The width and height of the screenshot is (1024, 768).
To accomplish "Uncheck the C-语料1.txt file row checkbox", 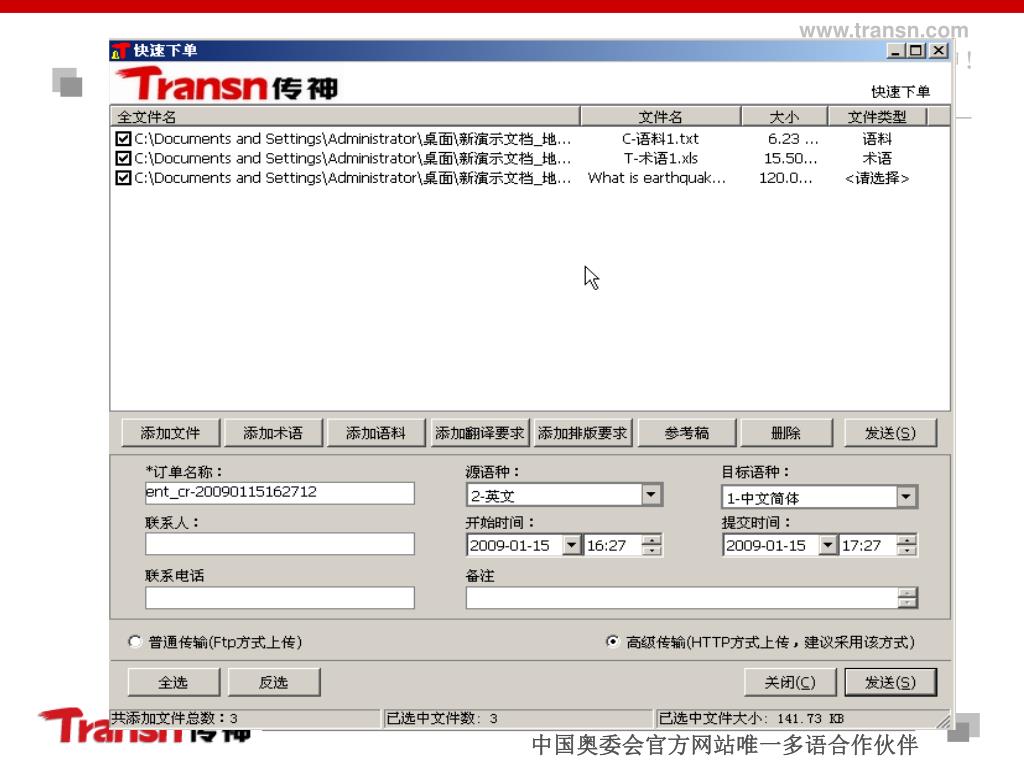I will point(123,138).
